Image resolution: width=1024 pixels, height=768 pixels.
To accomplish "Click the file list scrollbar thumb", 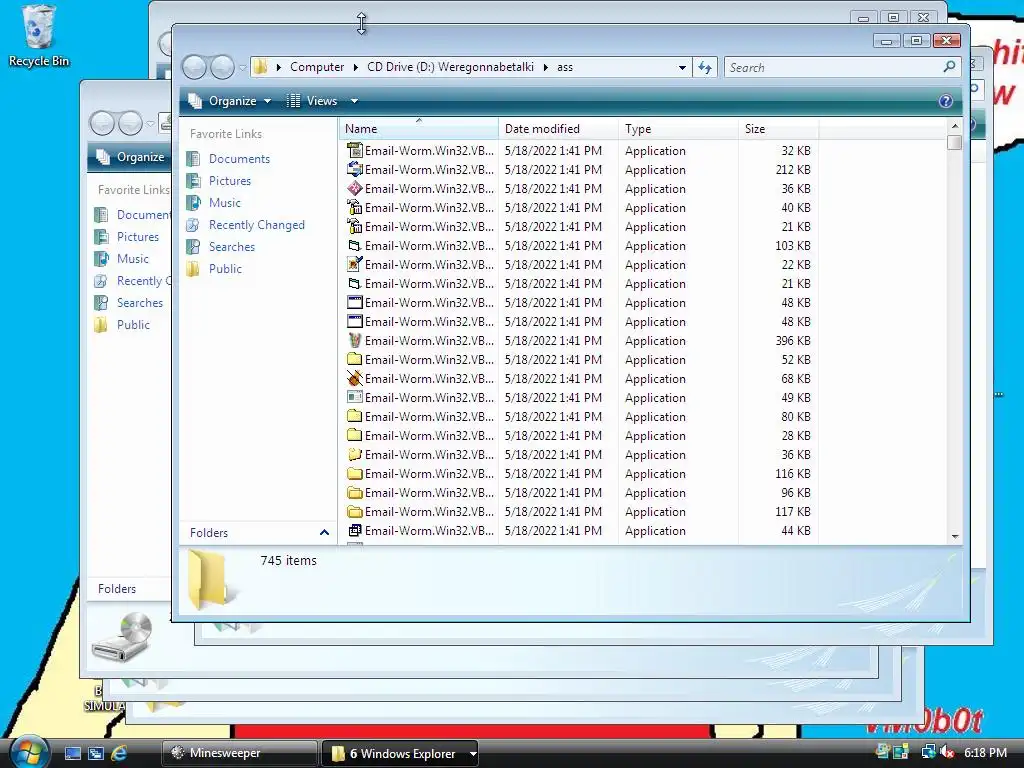I will click(954, 142).
